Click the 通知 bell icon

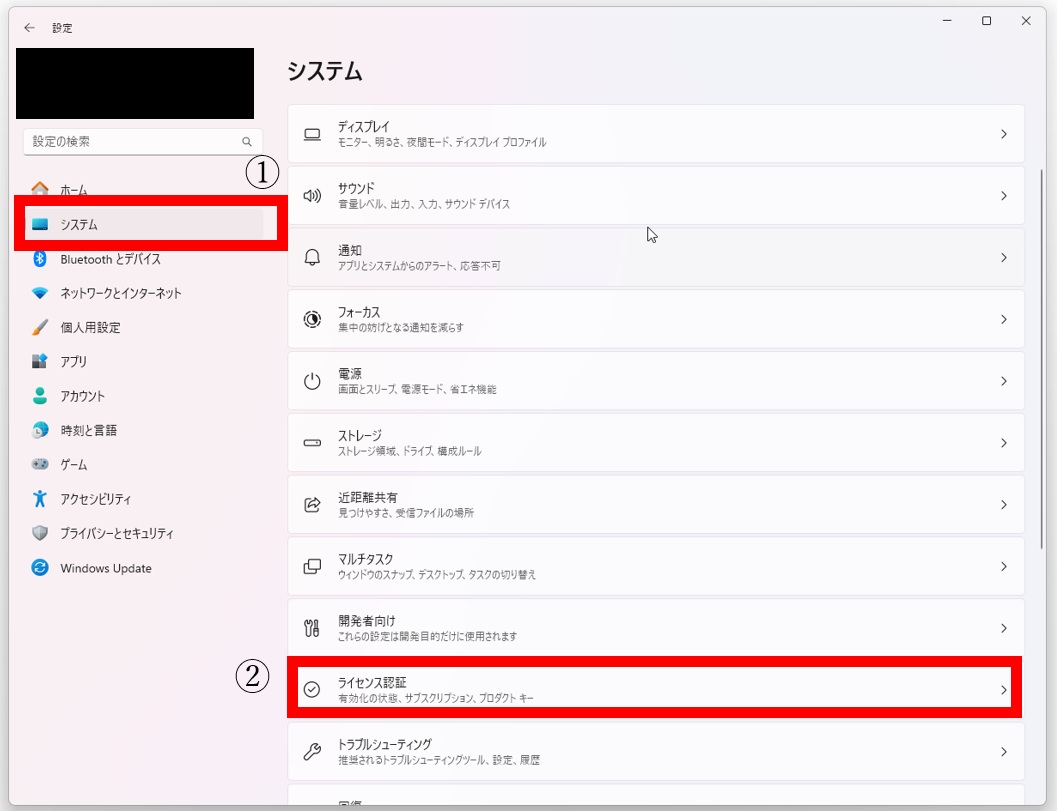click(x=312, y=258)
